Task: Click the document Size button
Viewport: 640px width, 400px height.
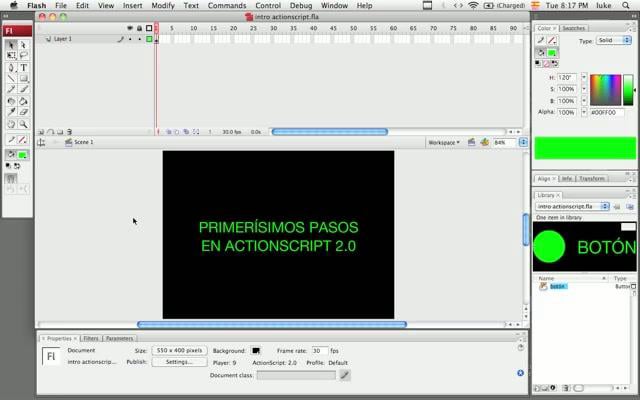Action: (180, 351)
